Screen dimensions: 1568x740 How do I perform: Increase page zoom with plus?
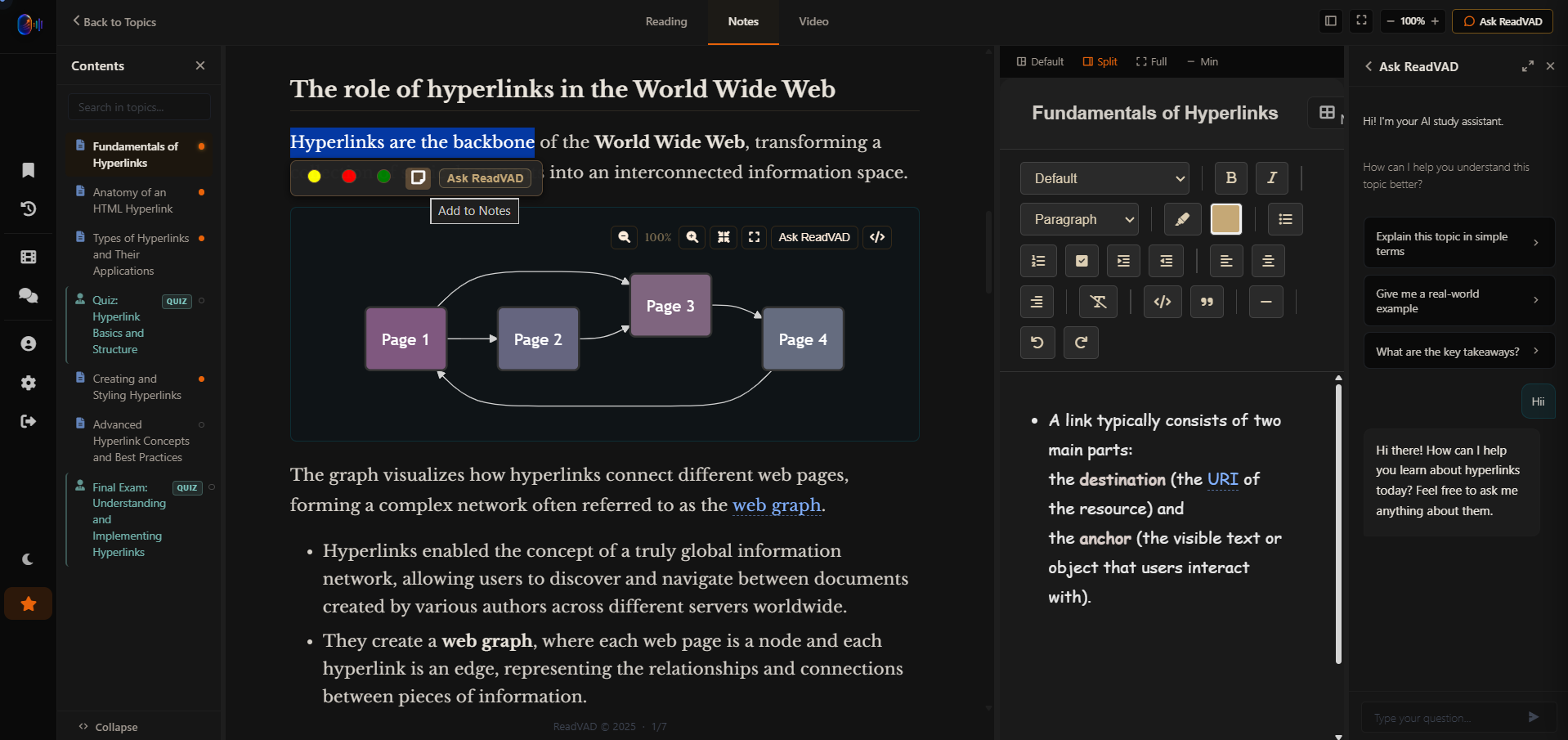point(1435,21)
